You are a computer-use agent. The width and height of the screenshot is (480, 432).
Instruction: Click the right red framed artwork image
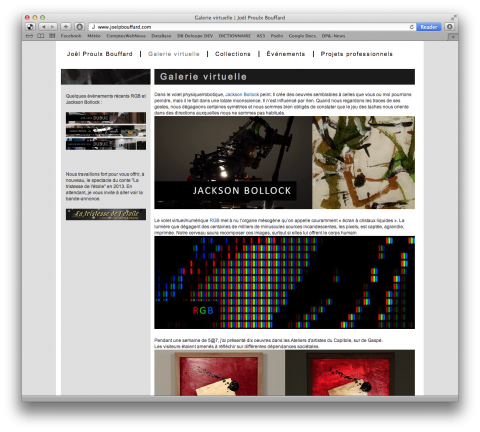pos(350,373)
